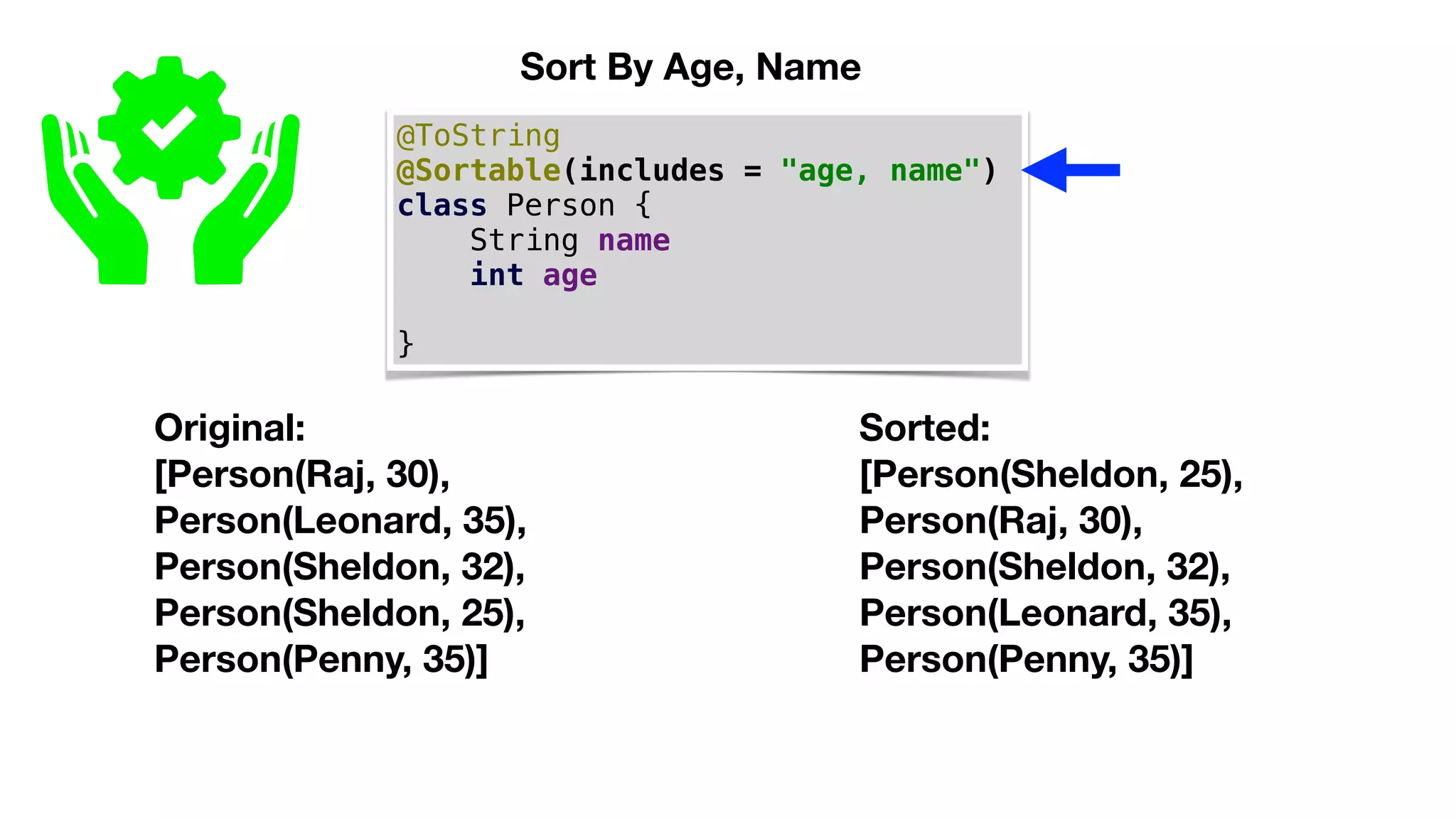Click the green gear with checkmark icon

[x=169, y=127]
